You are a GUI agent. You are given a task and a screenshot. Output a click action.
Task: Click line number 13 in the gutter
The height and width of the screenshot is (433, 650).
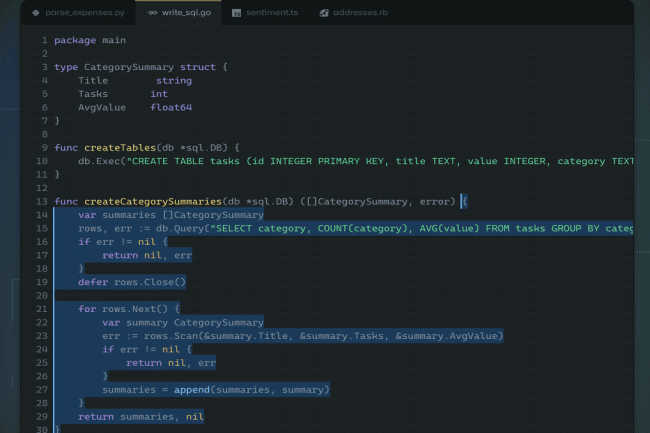tap(42, 201)
